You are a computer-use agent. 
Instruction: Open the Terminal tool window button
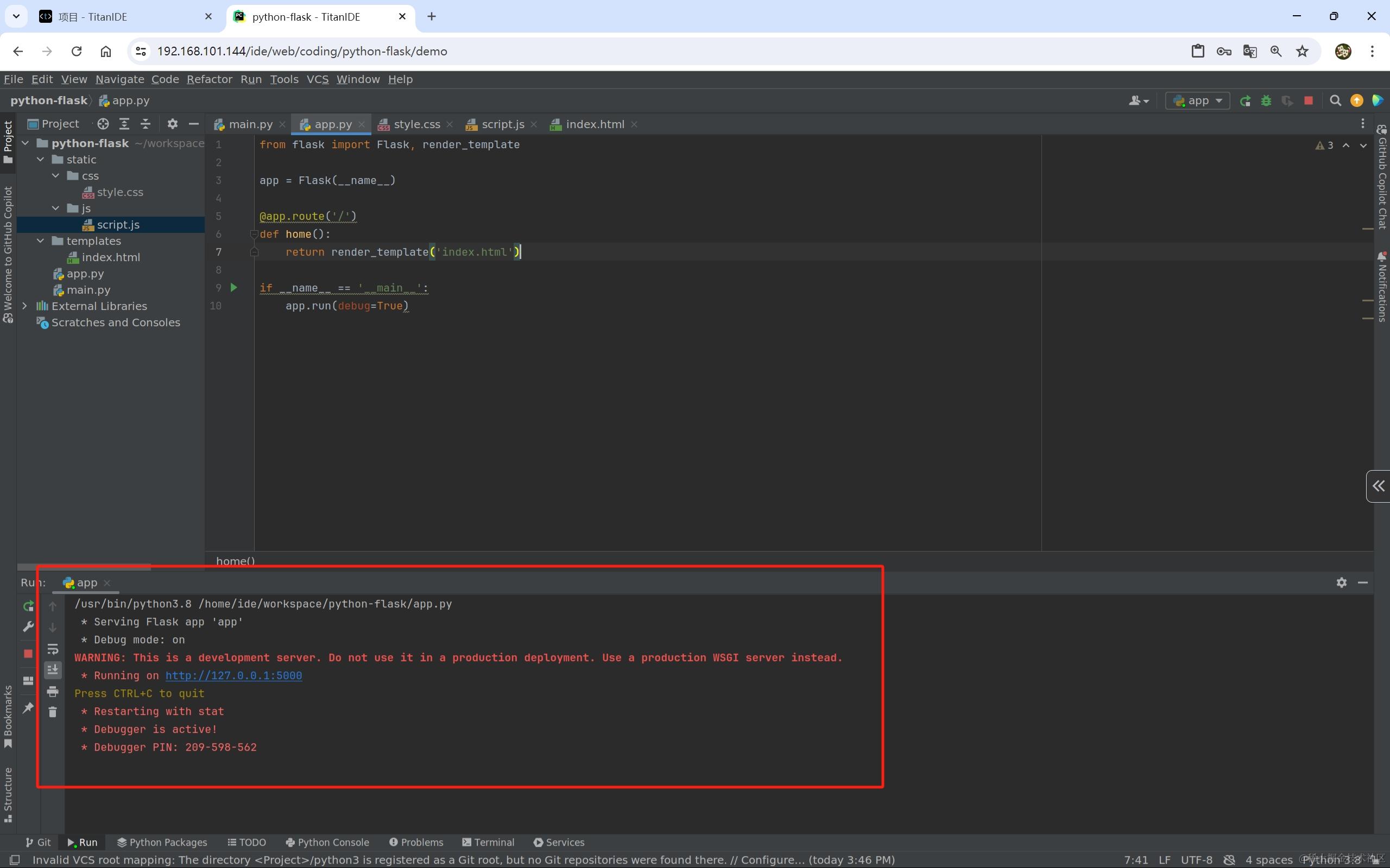tap(488, 842)
